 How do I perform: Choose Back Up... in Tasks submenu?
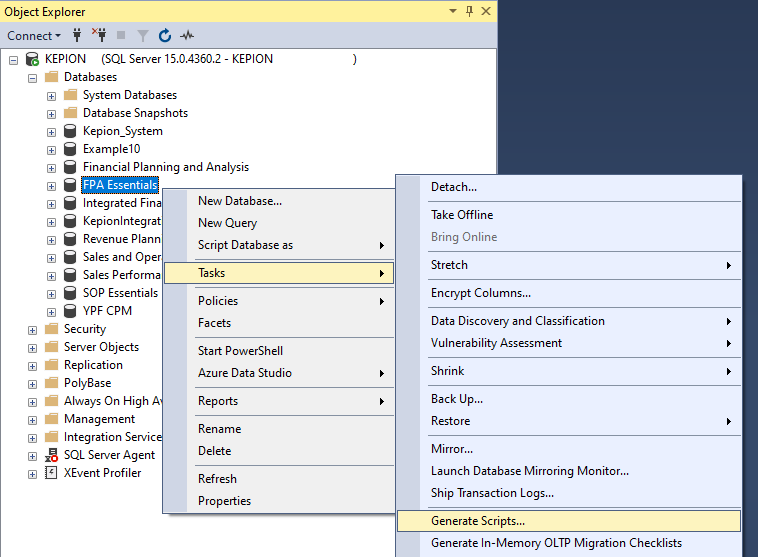tap(569, 399)
